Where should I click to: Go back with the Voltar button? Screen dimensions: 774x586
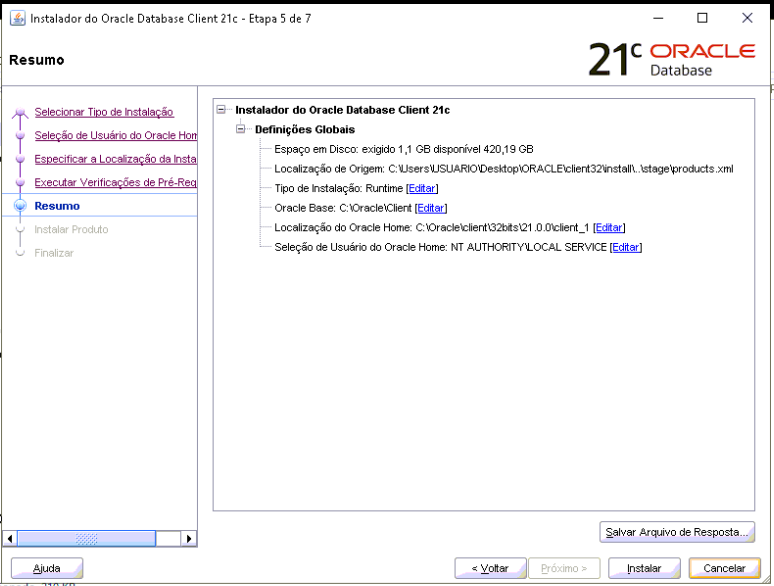(x=490, y=568)
